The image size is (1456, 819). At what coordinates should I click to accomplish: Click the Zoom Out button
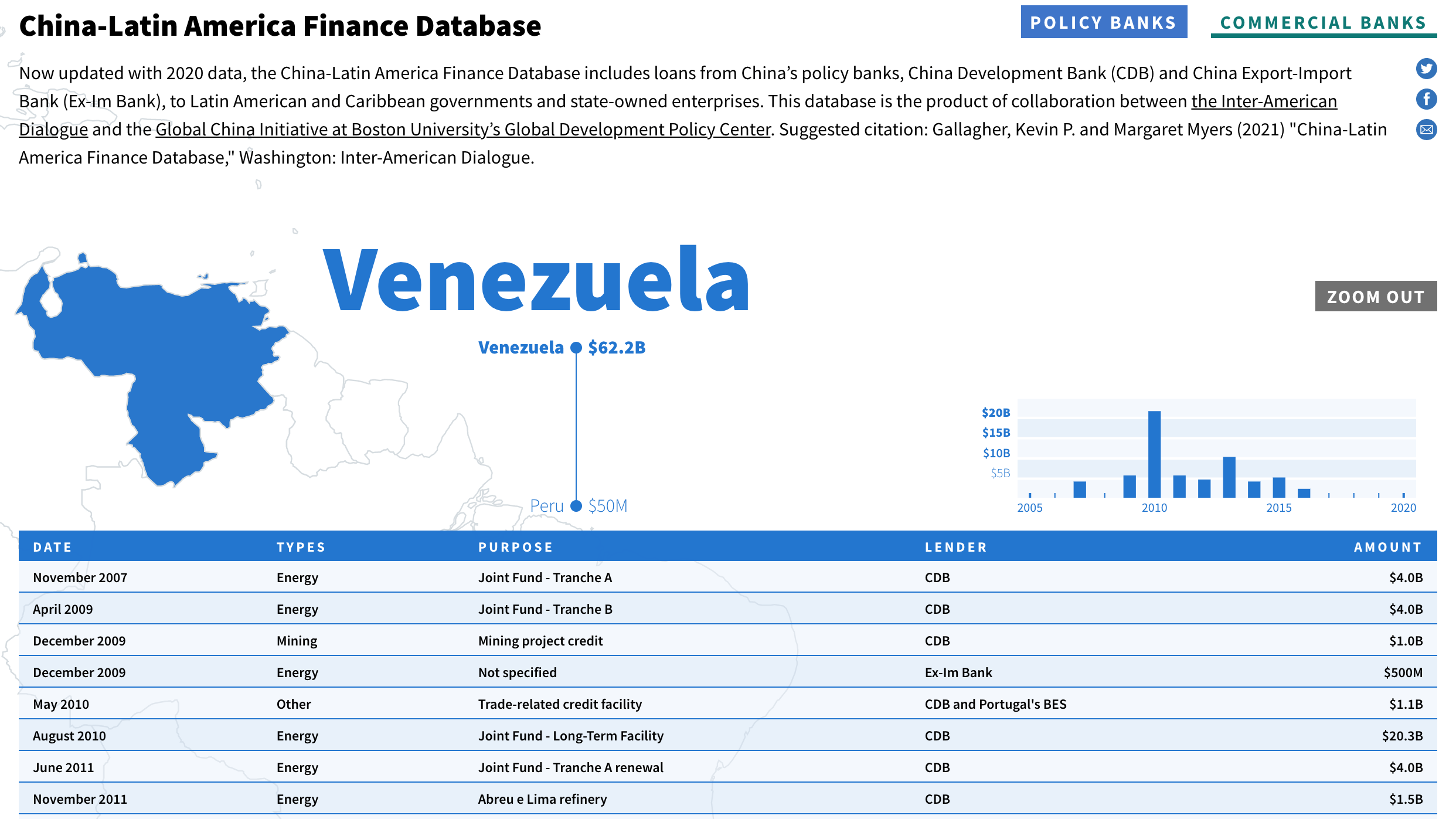(x=1376, y=296)
